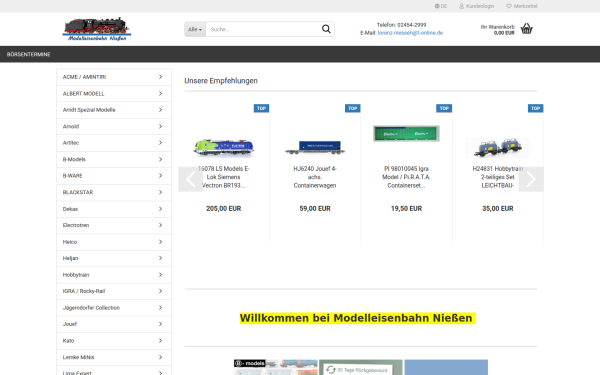600x375 pixels.
Task: Click TOP badge on Hobbytrain Set
Action: click(535, 108)
